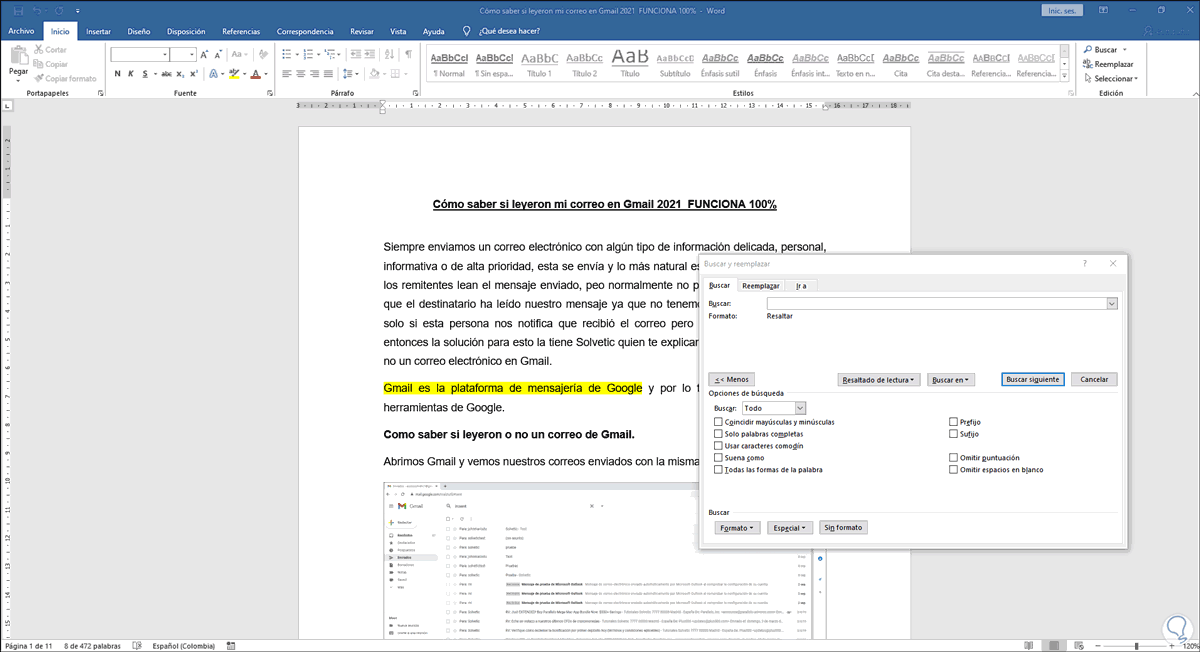
Task: Apply italic with the K button
Action: click(131, 74)
